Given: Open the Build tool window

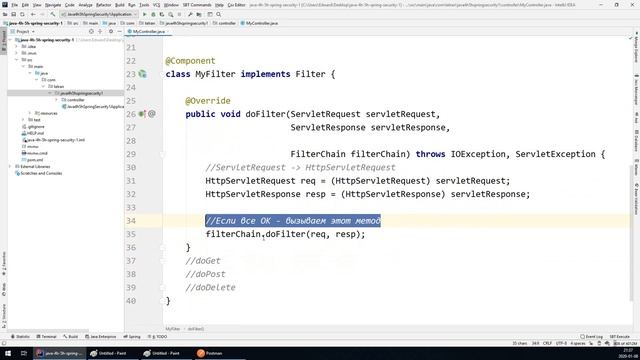Looking at the screenshot, I should tap(71, 337).
